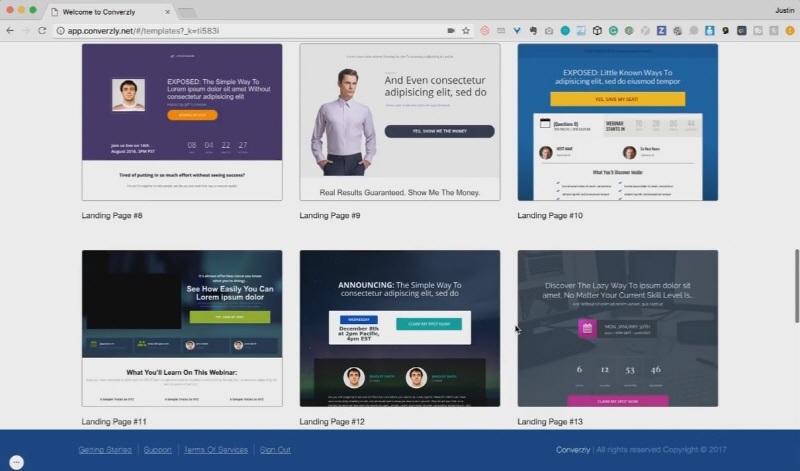Go back with the browser back arrow

(x=10, y=31)
